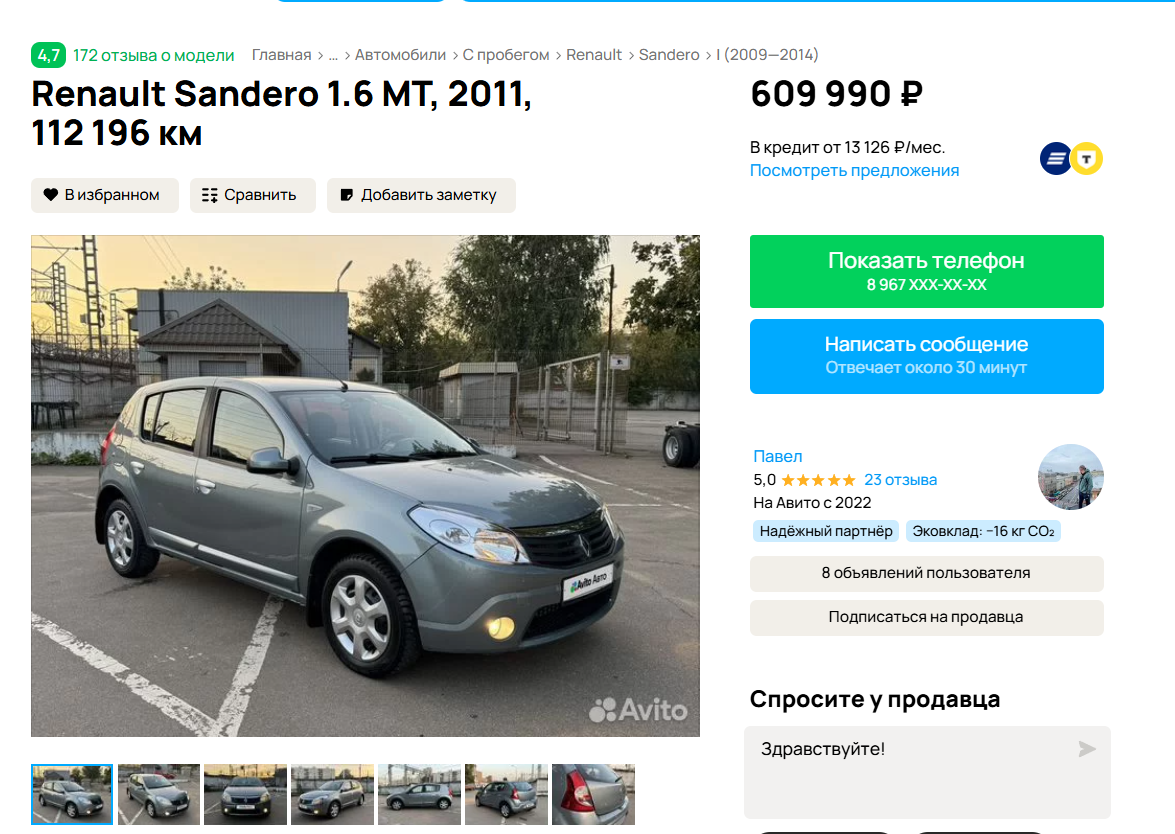
Task: Click the blue bank logo icon
Action: (1055, 158)
